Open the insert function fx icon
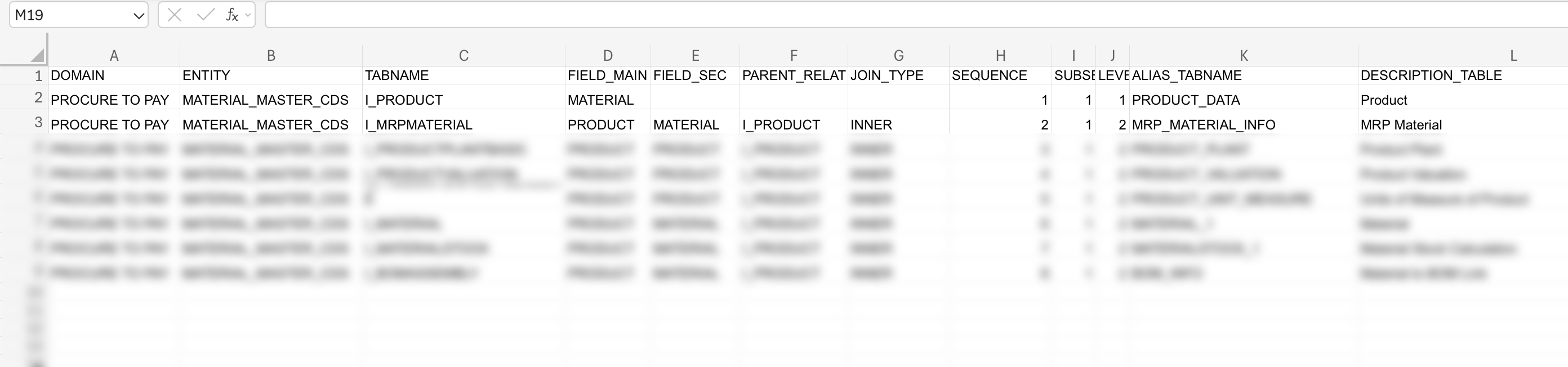 pyautogui.click(x=231, y=15)
